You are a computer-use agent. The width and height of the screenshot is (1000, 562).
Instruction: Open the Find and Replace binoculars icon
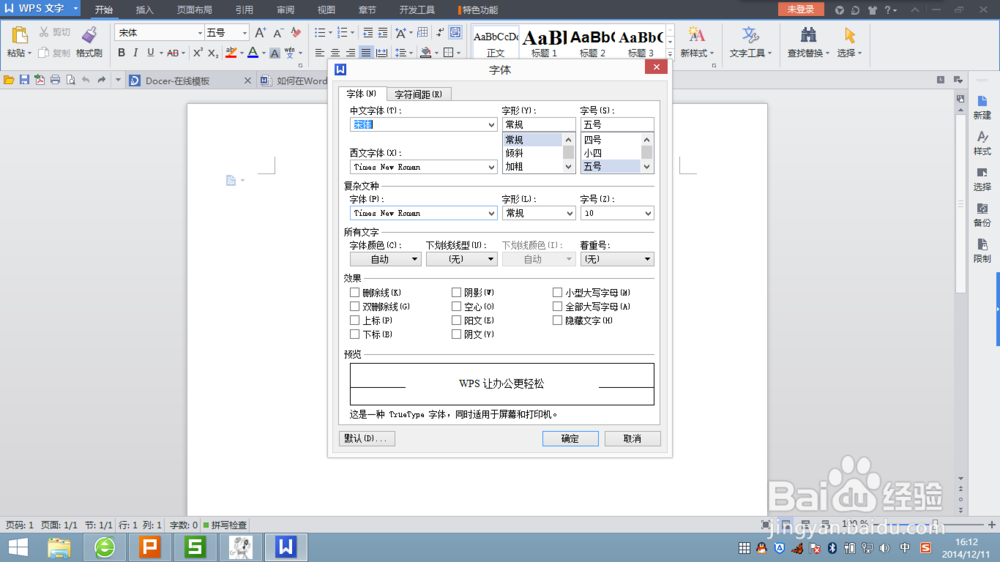click(x=808, y=35)
